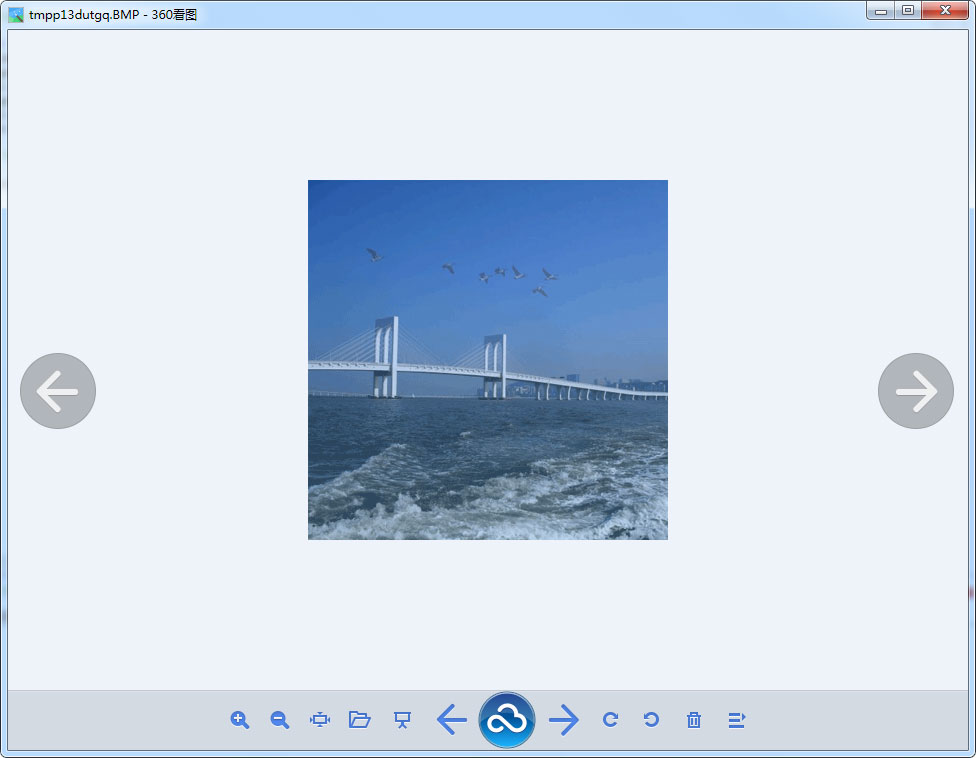
Task: Open the 360 cloud button
Action: click(507, 720)
